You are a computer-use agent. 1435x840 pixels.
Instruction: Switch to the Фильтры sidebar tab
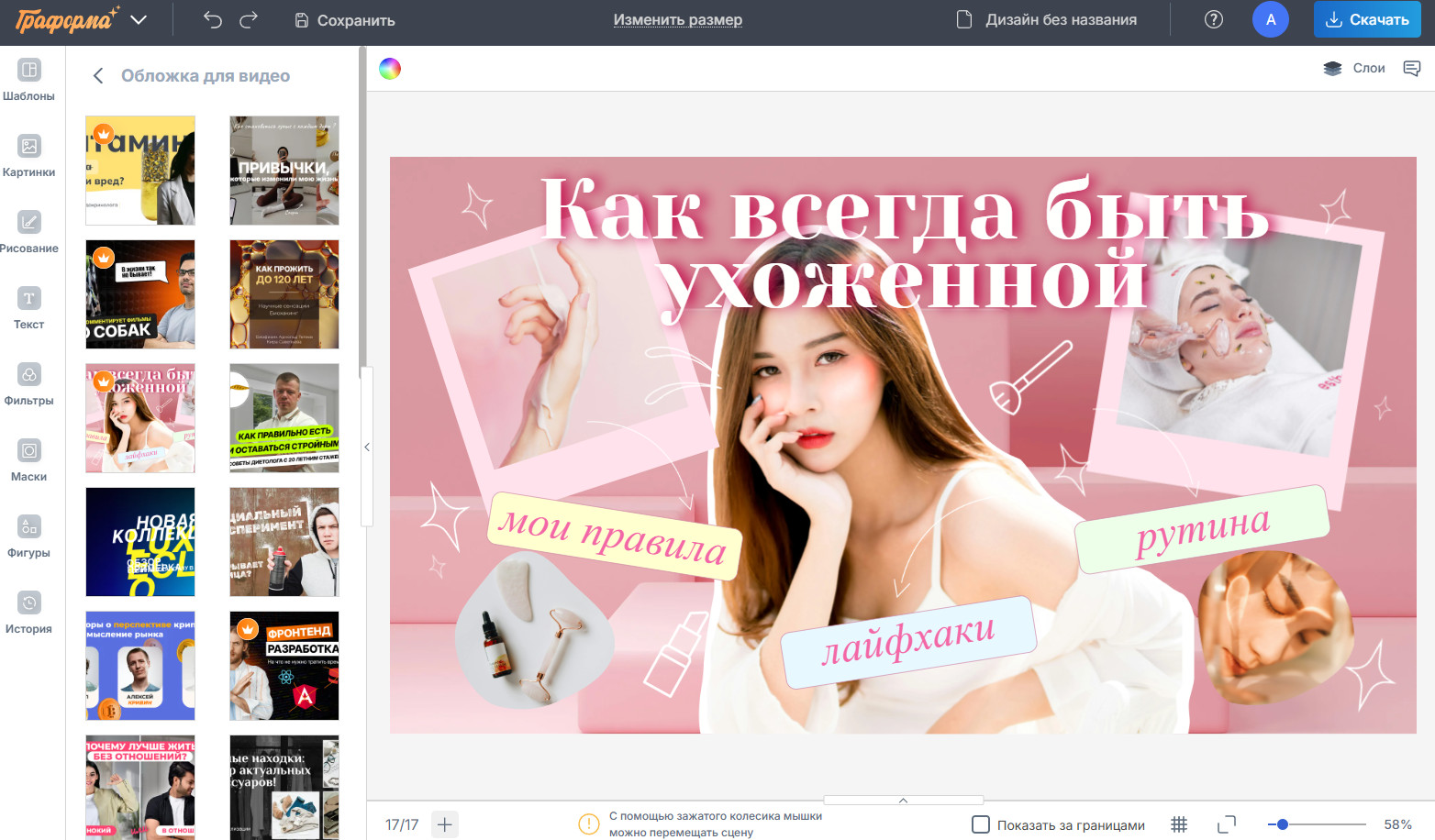(x=28, y=384)
